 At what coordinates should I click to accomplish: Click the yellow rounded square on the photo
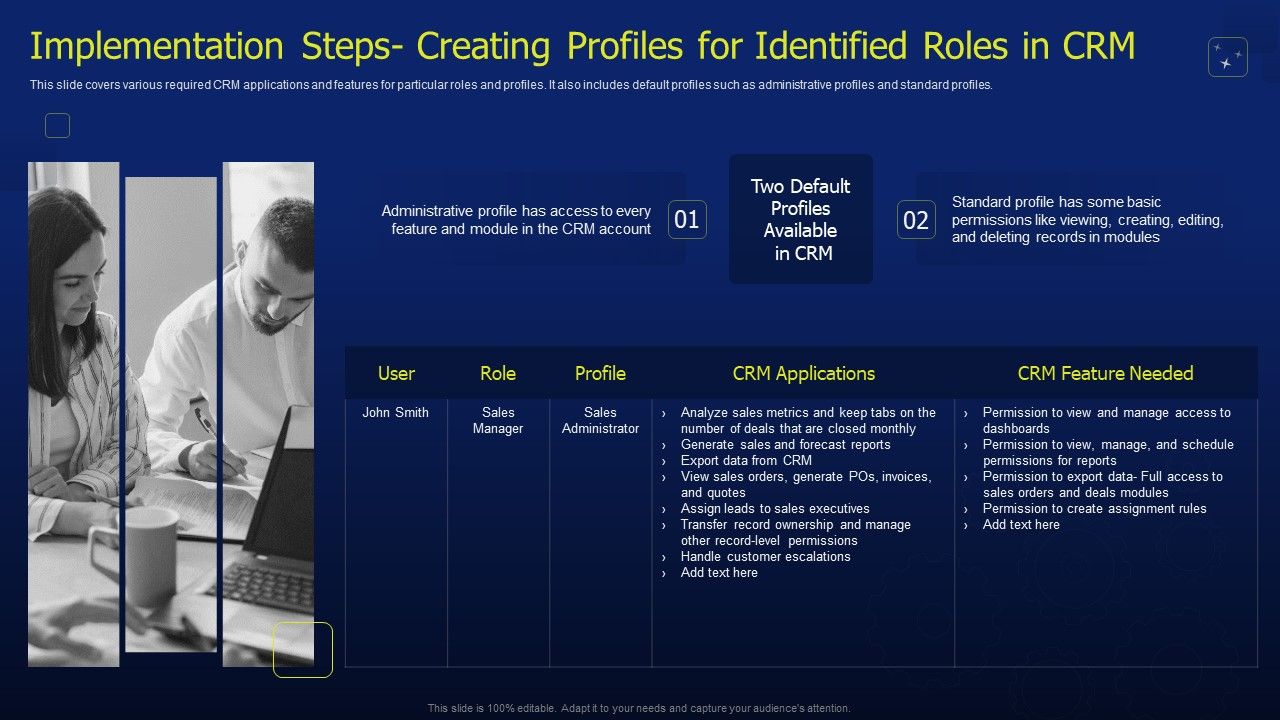(302, 649)
